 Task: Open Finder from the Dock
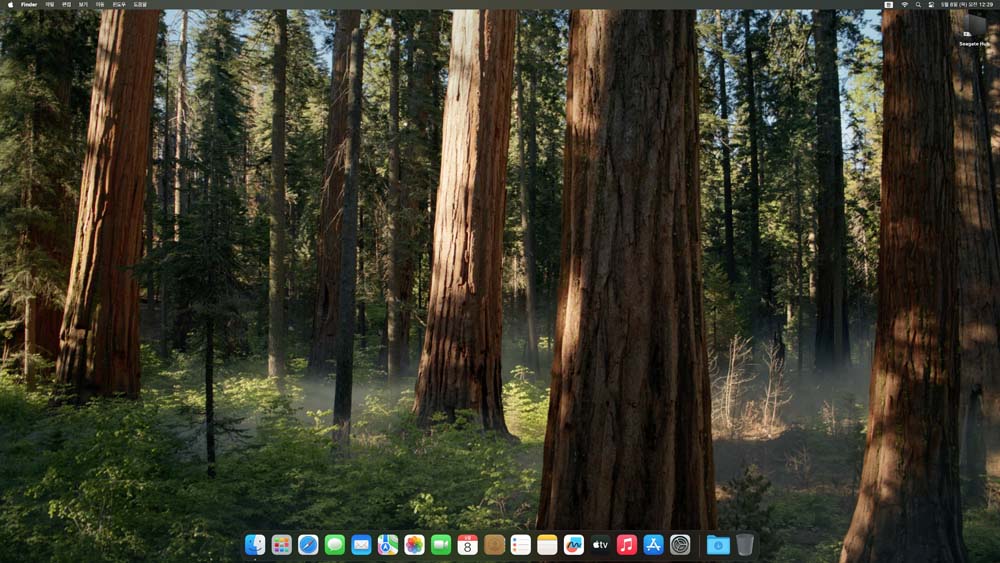point(255,545)
